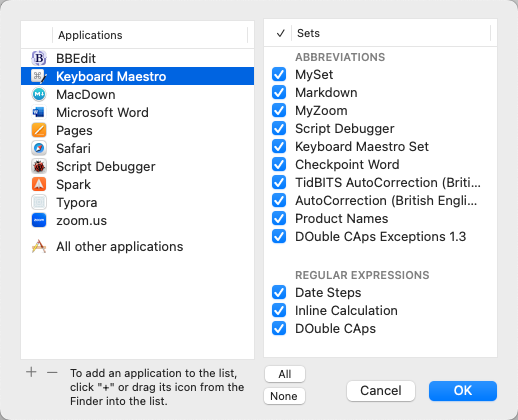The height and width of the screenshot is (420, 518).
Task: Toggle the Script Debugger set checkbox
Action: [279, 129]
